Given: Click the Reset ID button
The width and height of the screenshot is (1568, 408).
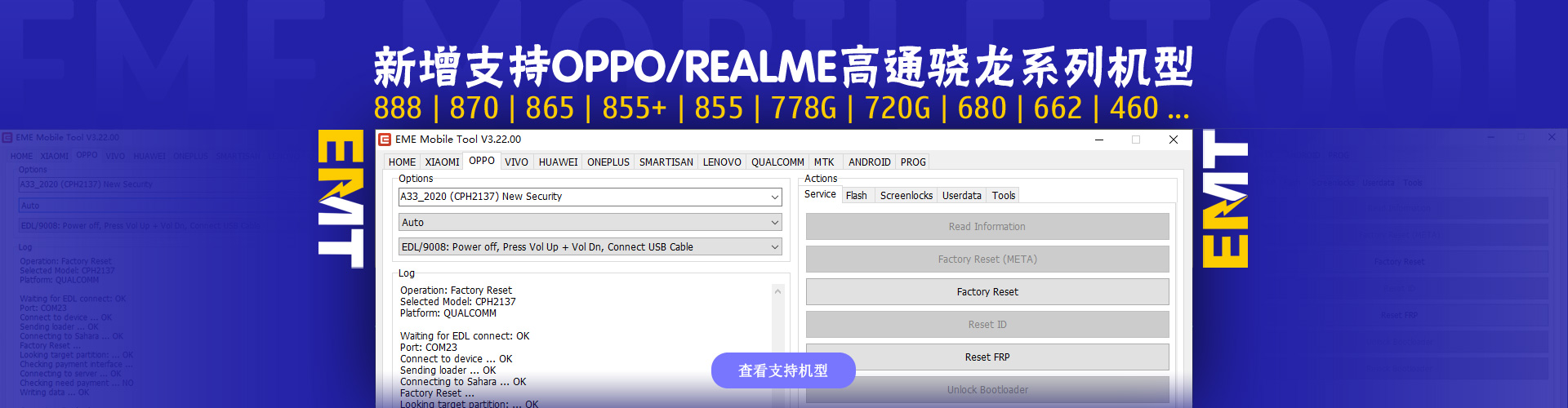Looking at the screenshot, I should pyautogui.click(x=987, y=325).
